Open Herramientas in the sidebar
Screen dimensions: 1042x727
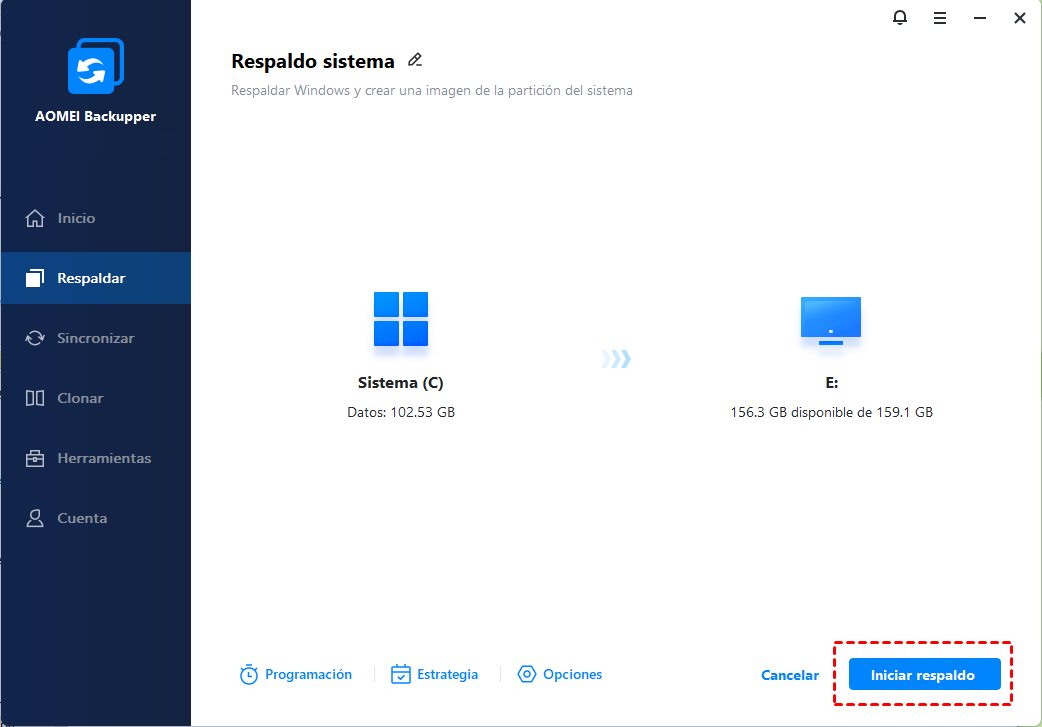(104, 458)
